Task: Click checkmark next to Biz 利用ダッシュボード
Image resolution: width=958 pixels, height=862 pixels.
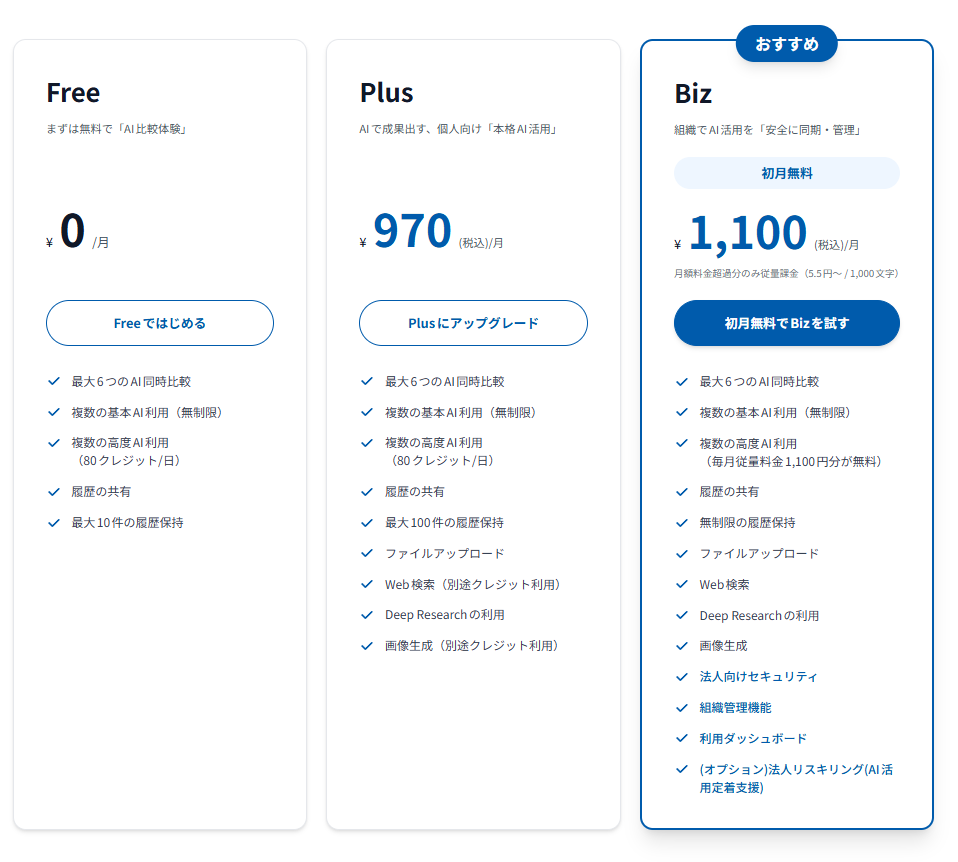Action: (682, 739)
